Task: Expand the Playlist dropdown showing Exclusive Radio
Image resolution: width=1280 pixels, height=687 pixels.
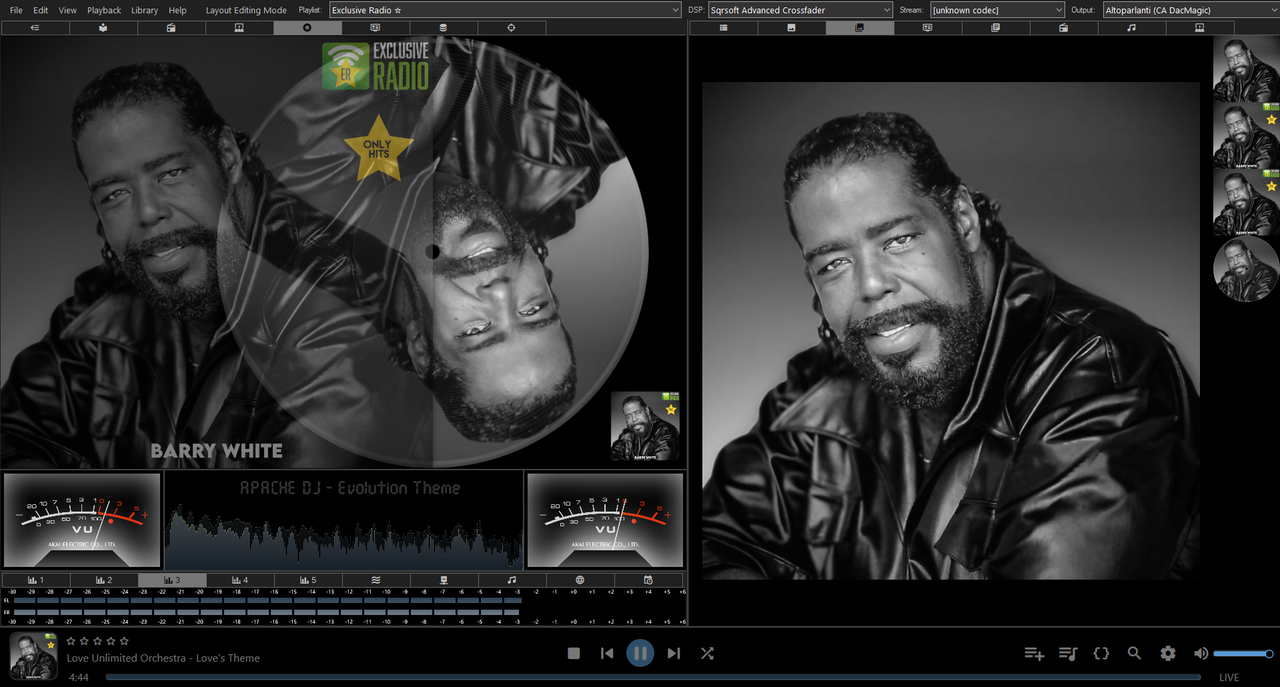Action: 505,10
